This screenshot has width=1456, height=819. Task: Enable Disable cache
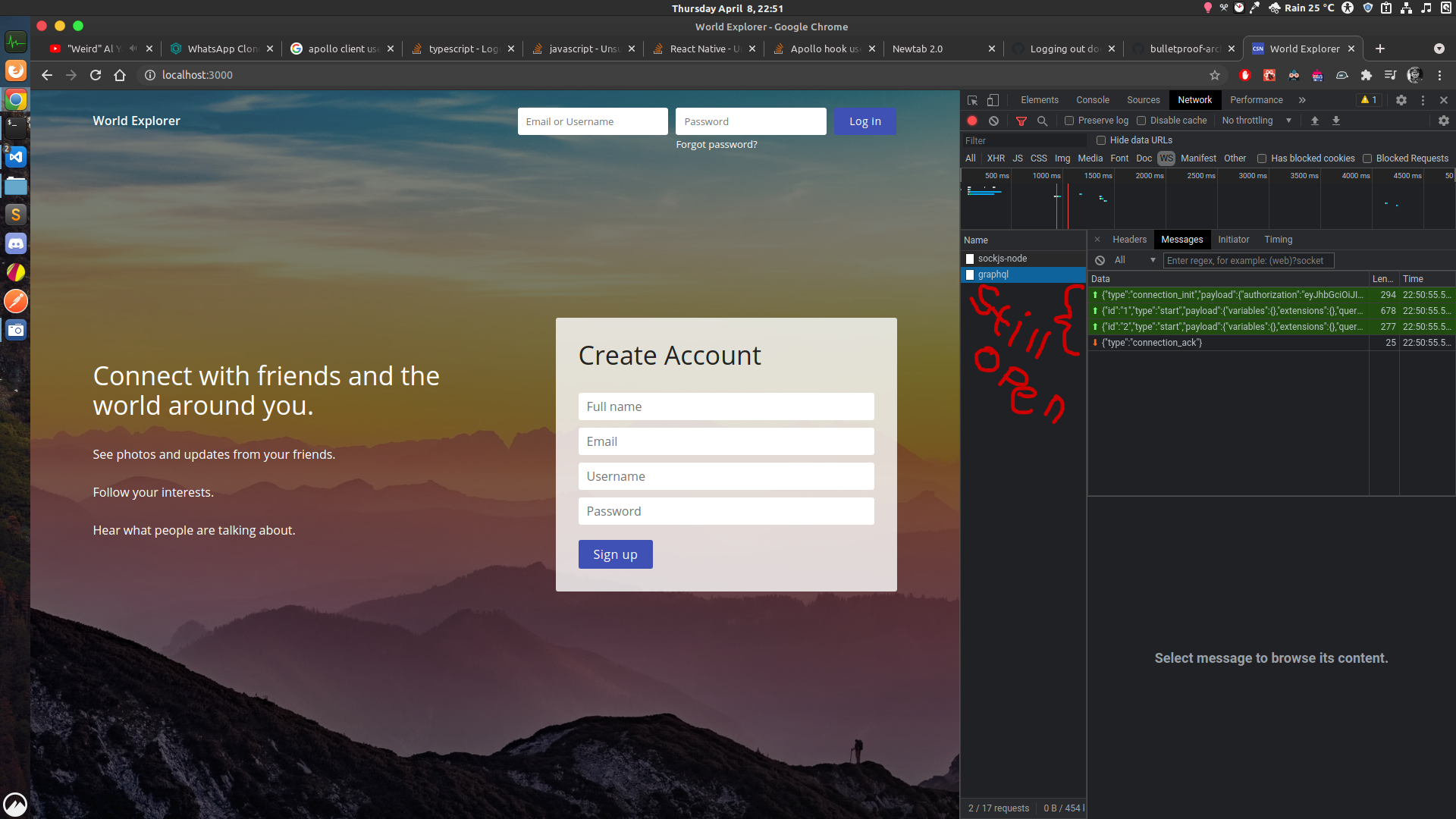pyautogui.click(x=1141, y=121)
